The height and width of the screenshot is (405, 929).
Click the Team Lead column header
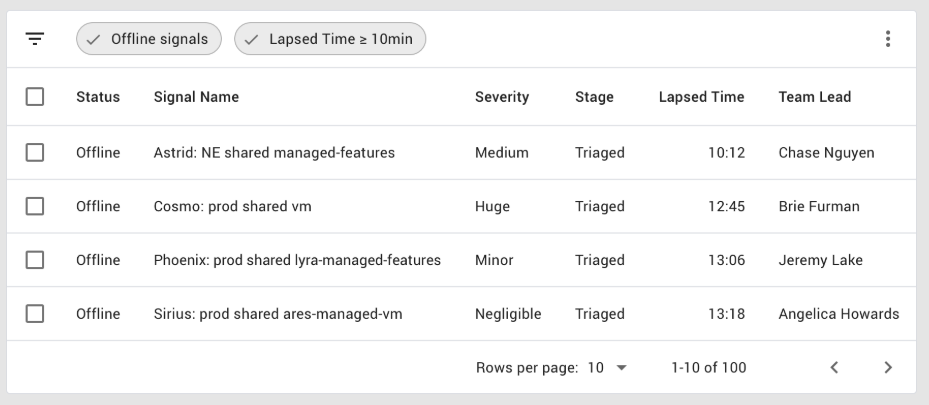tap(814, 97)
